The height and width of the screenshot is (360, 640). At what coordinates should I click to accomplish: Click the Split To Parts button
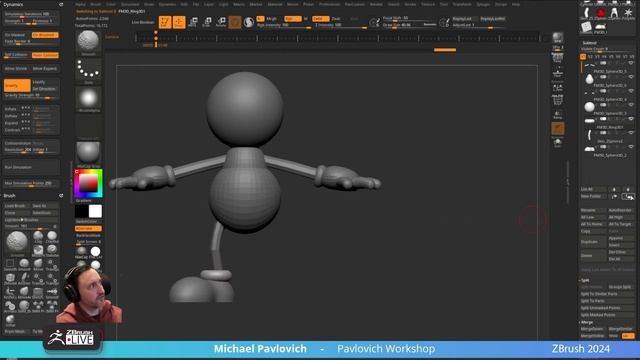tap(607, 301)
